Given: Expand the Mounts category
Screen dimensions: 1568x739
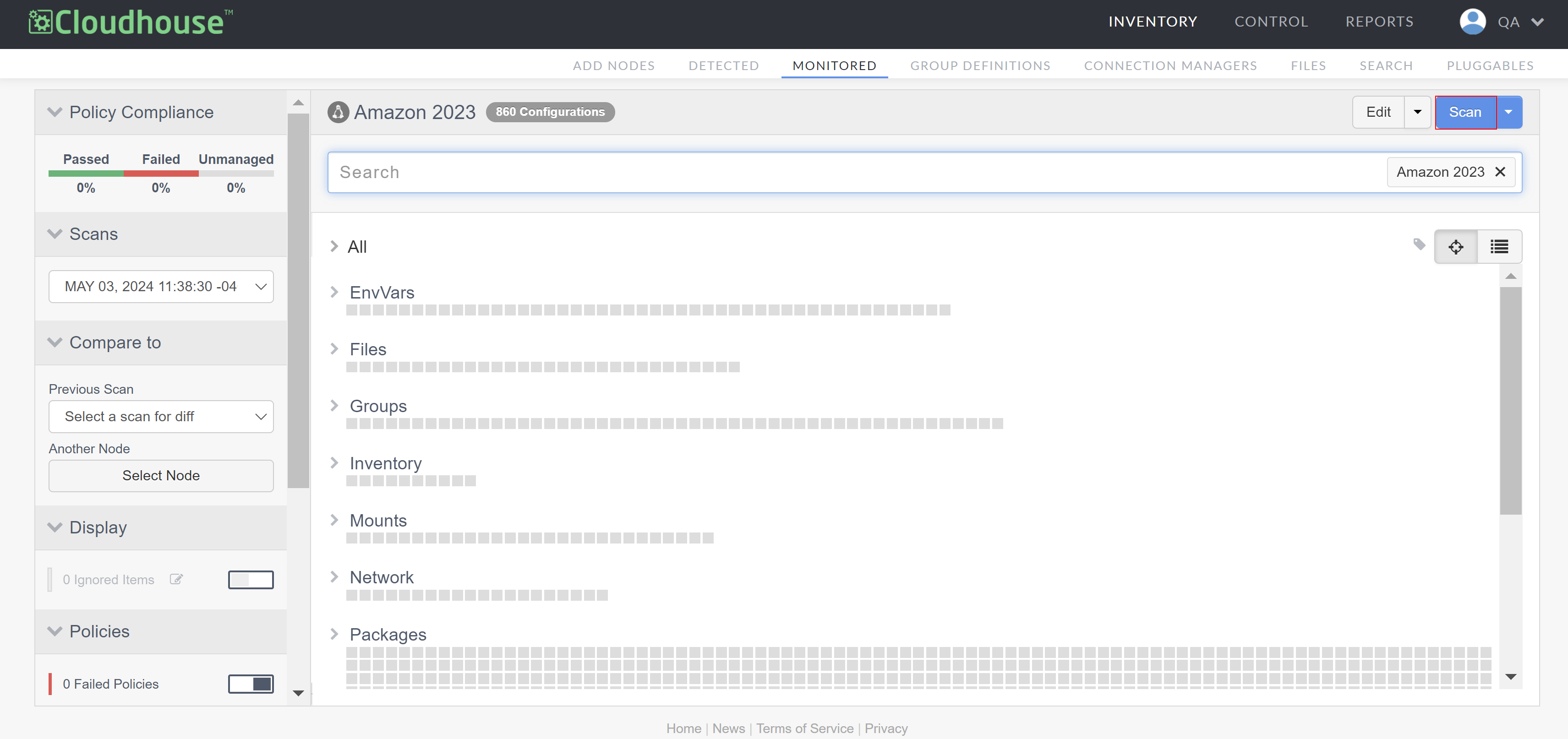Looking at the screenshot, I should pyautogui.click(x=334, y=520).
